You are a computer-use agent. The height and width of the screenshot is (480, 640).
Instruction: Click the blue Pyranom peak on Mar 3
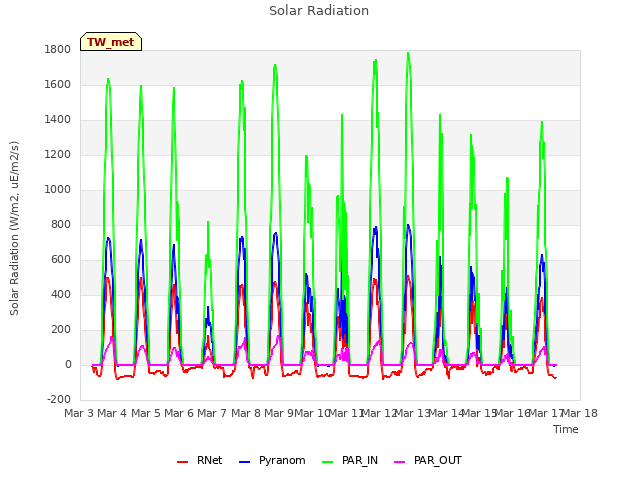pos(108,238)
